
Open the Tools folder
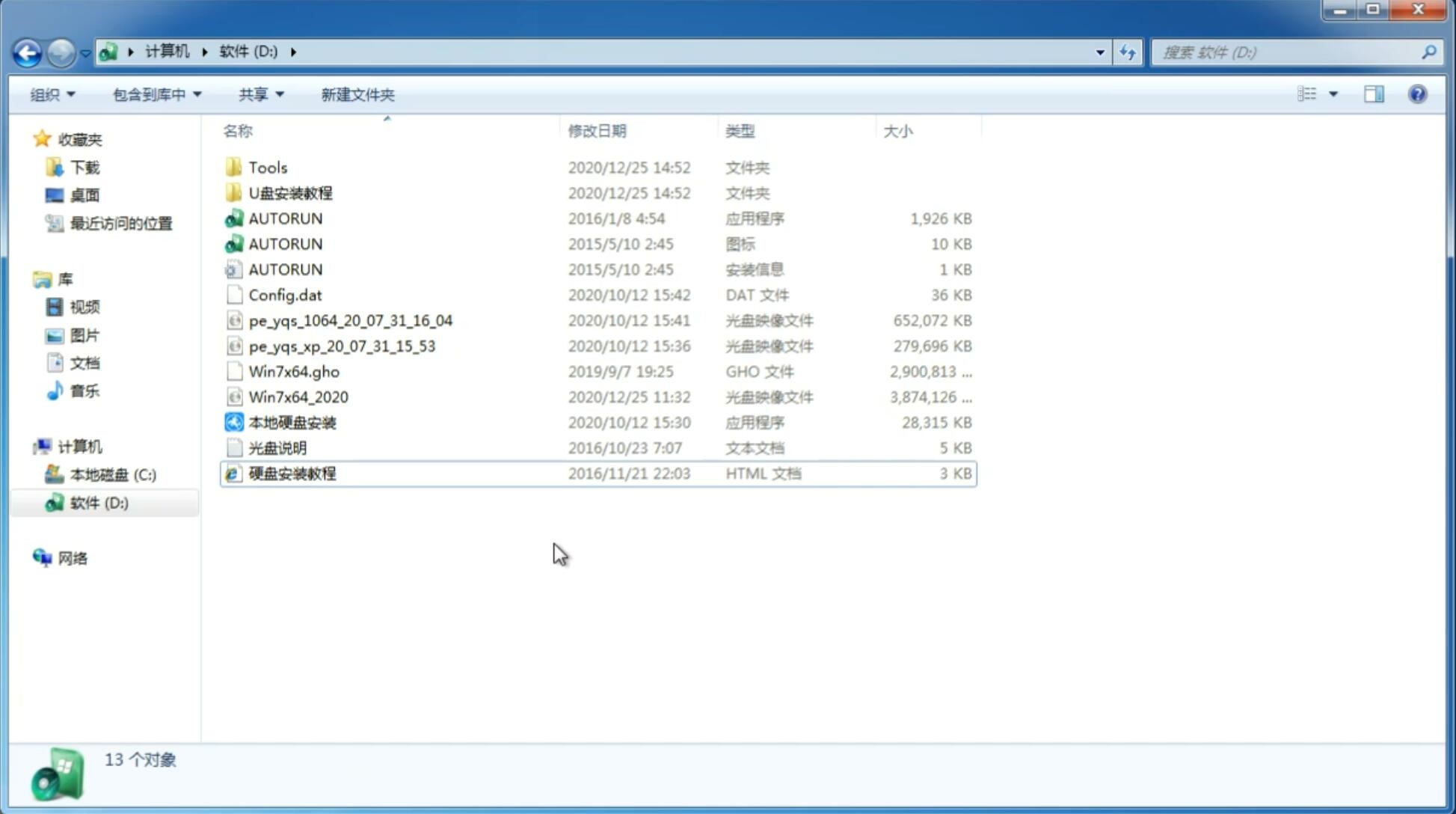pos(267,167)
